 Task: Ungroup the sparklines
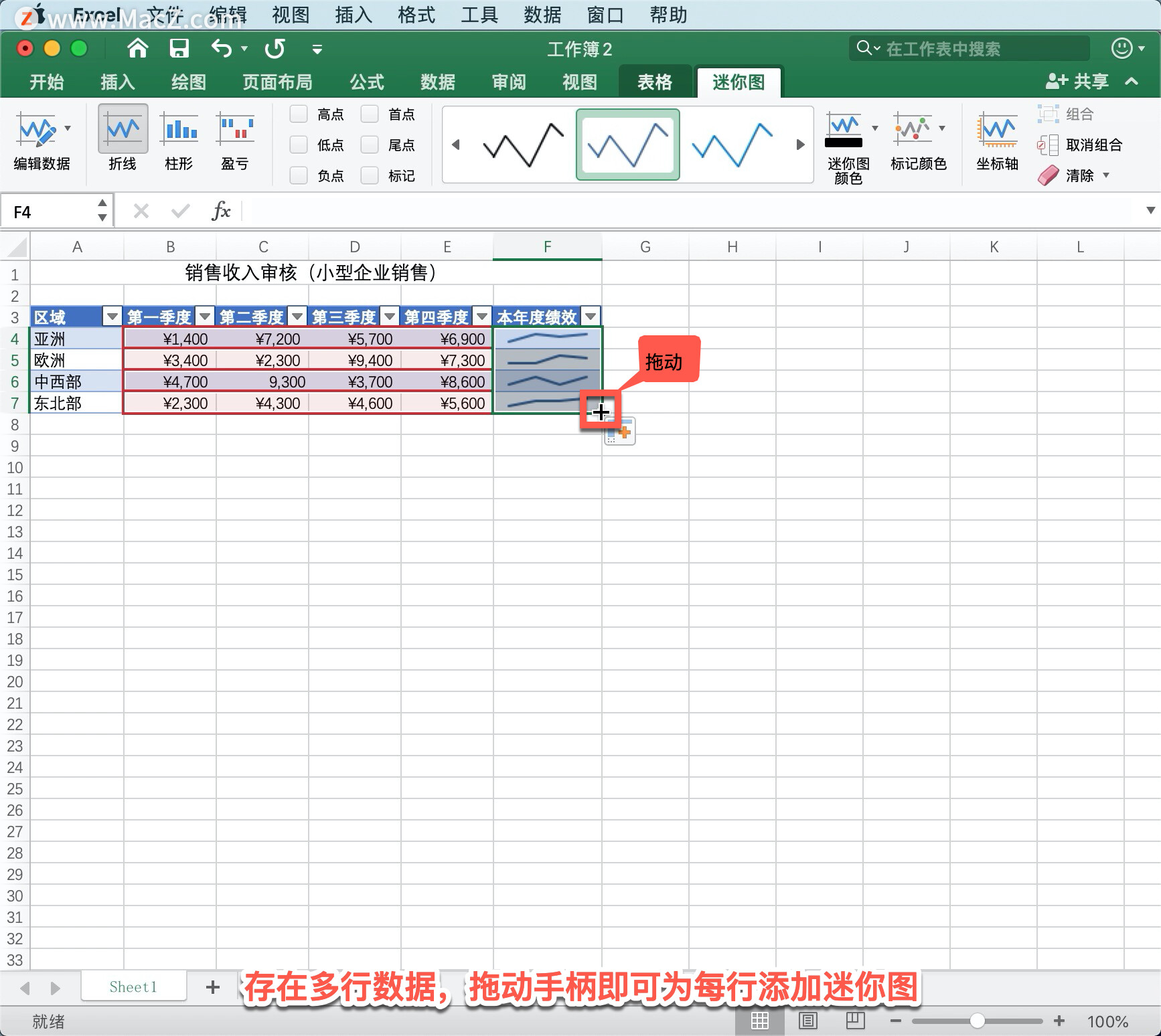pos(1079,145)
